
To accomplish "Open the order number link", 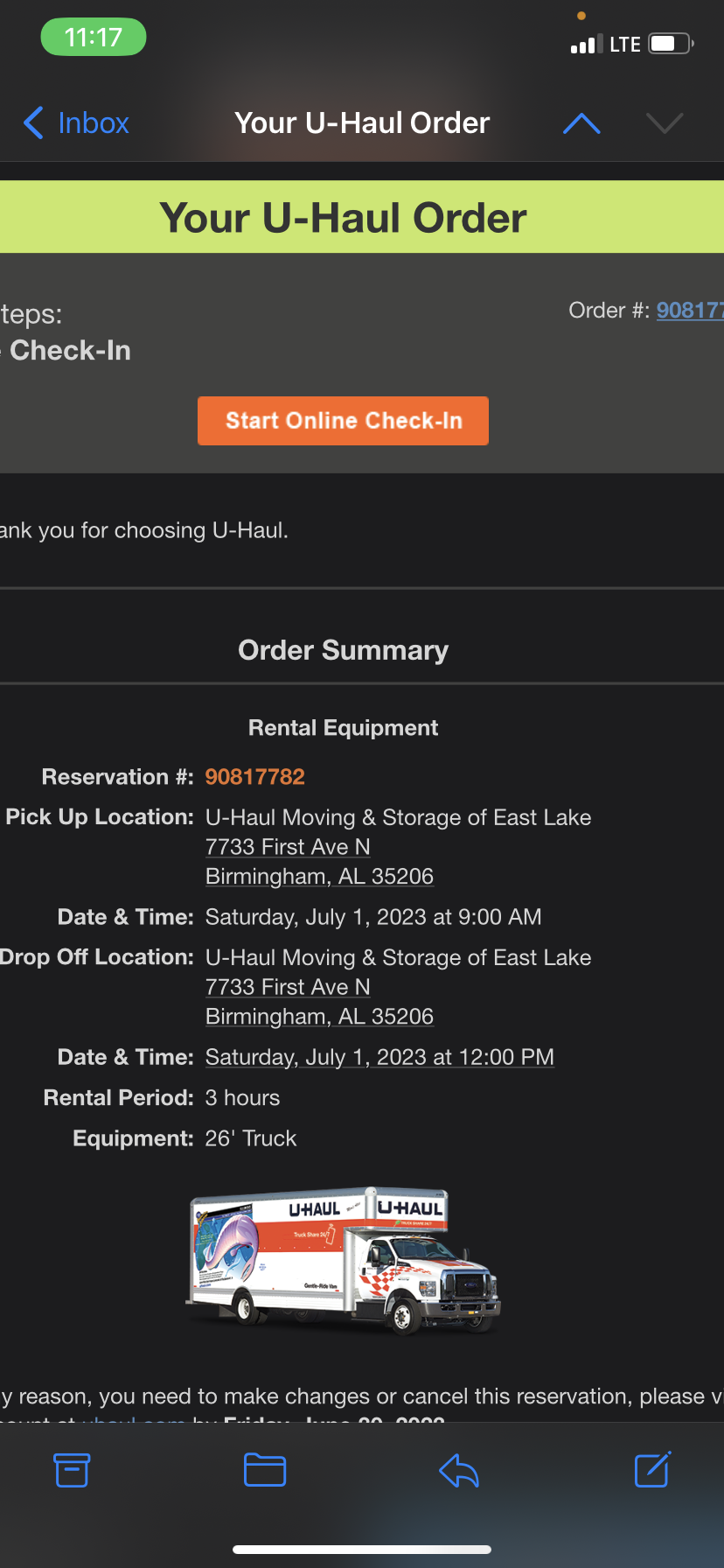I will point(689,311).
